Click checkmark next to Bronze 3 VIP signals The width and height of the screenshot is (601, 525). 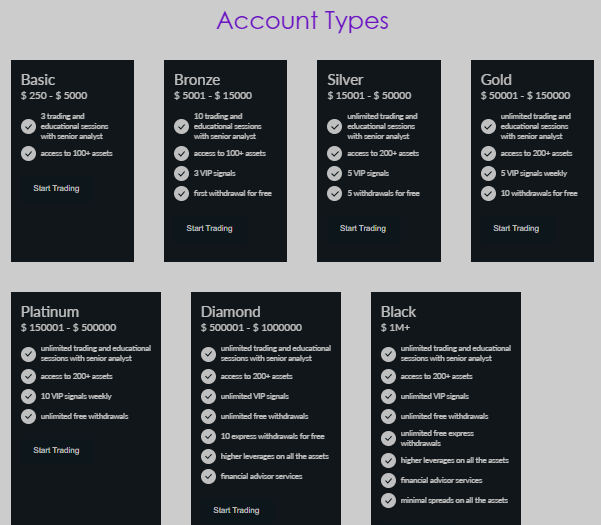181,173
